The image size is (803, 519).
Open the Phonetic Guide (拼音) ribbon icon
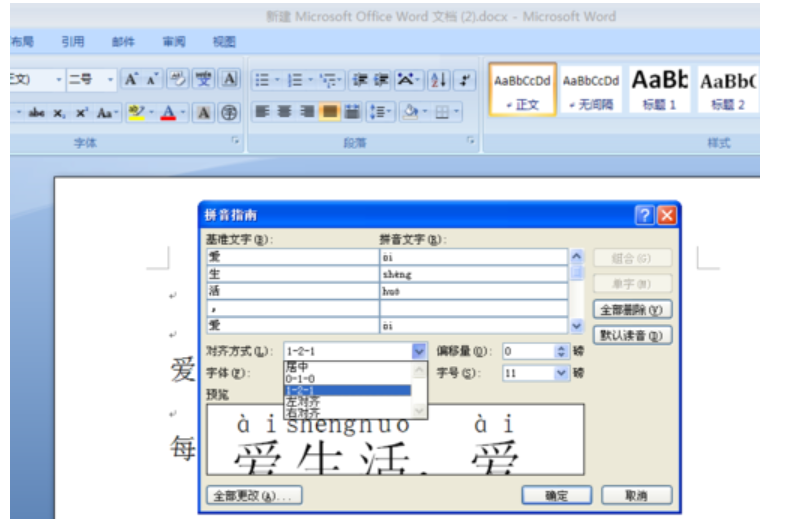(x=204, y=79)
